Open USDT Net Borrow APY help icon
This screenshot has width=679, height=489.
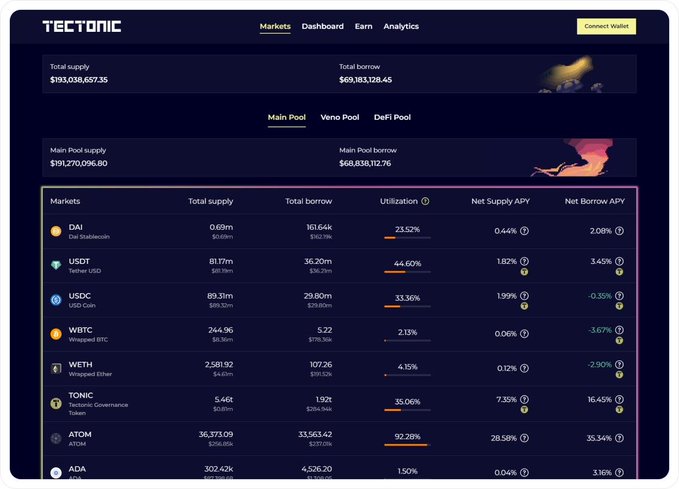pyautogui.click(x=620, y=261)
